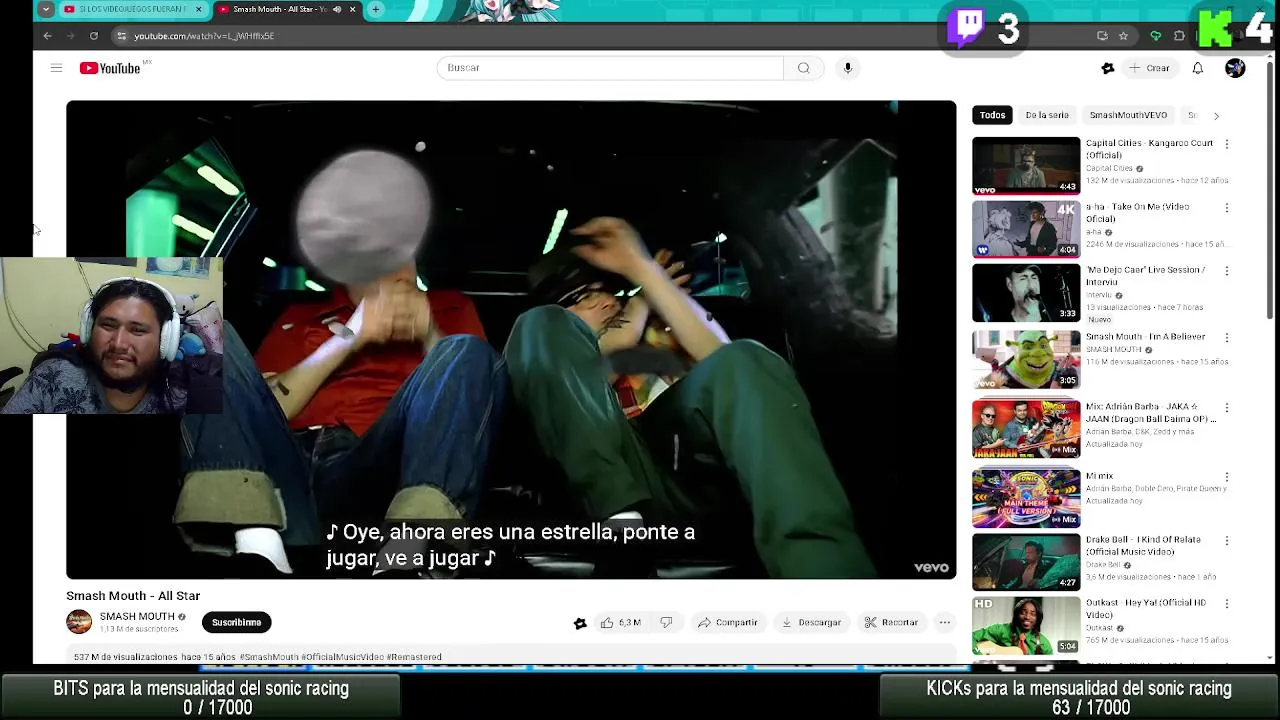Open options for Outkast Hey Ya video

[x=1227, y=604]
